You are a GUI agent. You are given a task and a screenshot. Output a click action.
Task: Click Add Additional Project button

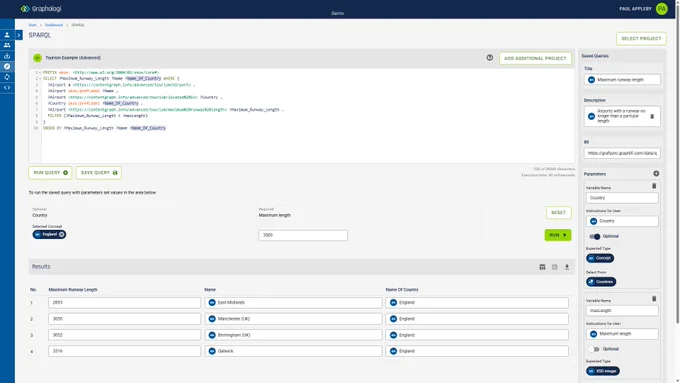pos(535,58)
